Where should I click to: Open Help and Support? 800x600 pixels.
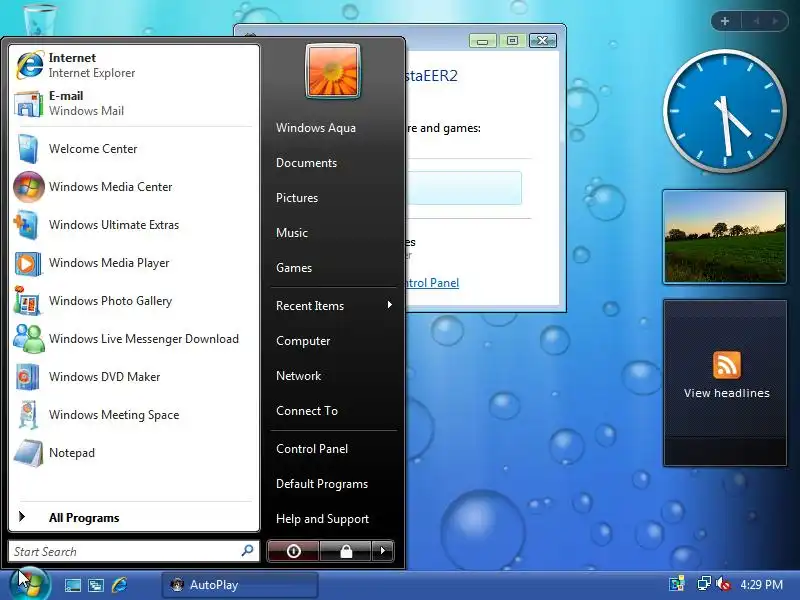click(322, 519)
